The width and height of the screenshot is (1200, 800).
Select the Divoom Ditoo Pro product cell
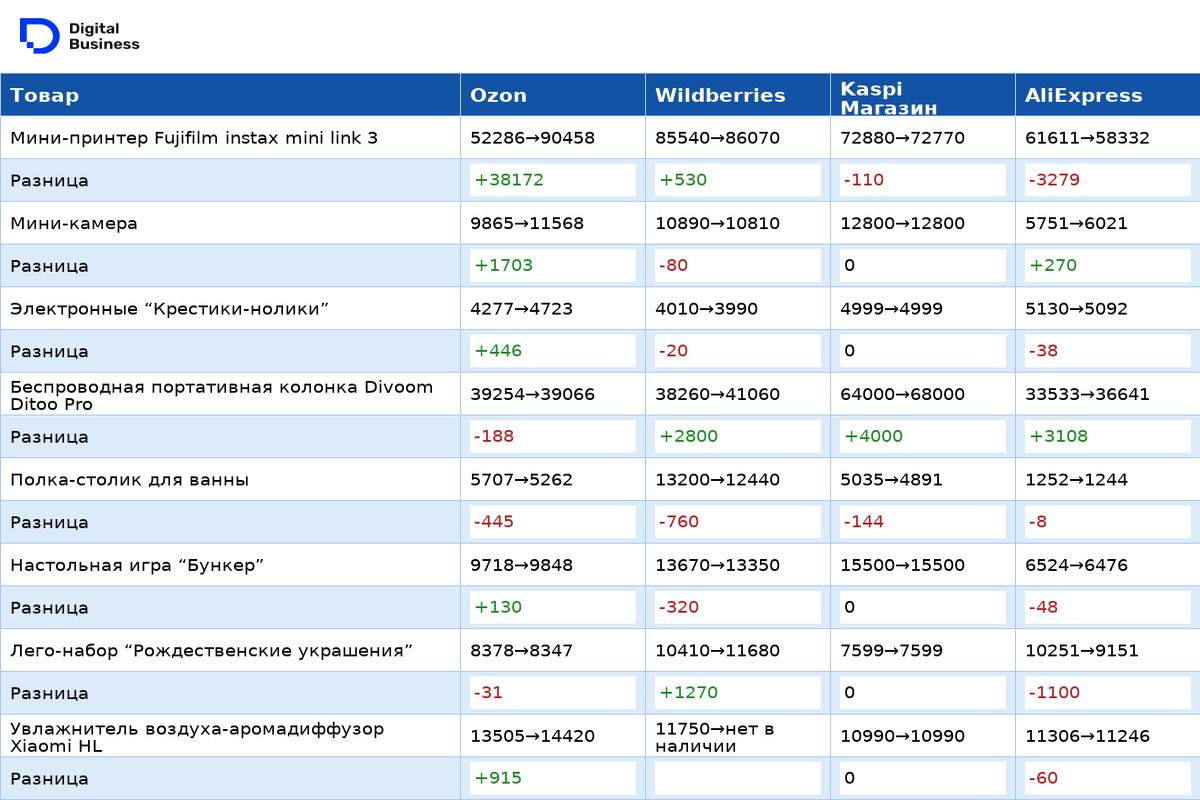coord(221,395)
